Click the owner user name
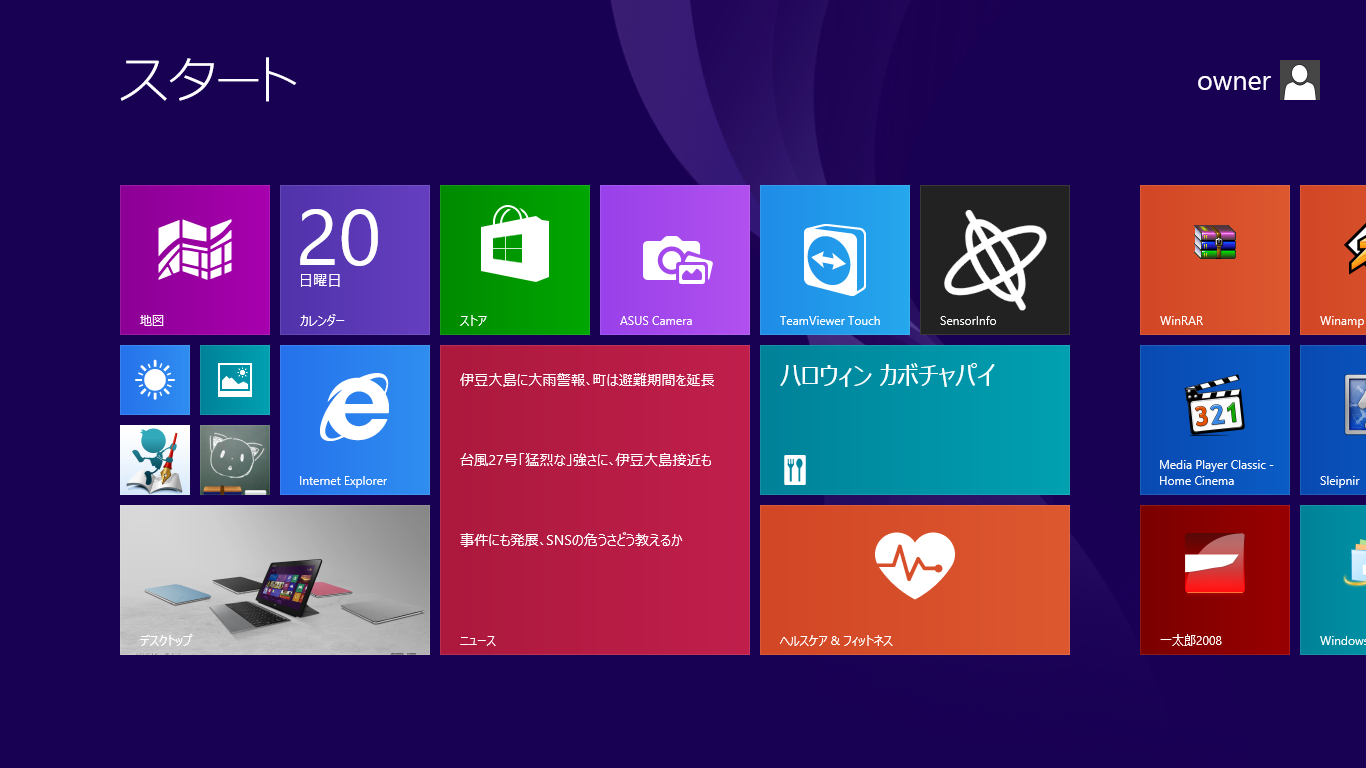The image size is (1366, 768). coord(1234,81)
